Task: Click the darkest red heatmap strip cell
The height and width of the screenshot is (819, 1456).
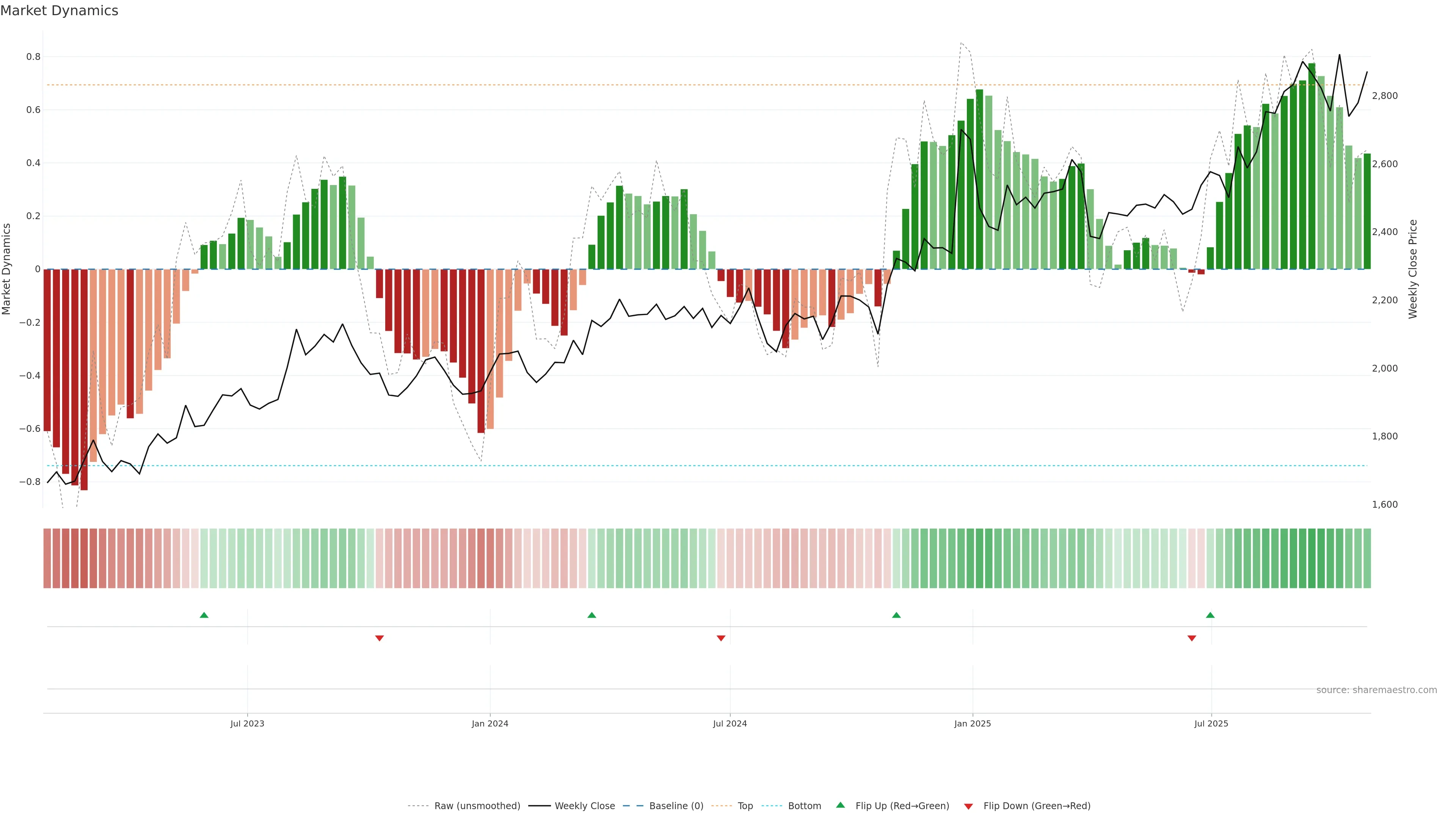Action: [x=84, y=559]
